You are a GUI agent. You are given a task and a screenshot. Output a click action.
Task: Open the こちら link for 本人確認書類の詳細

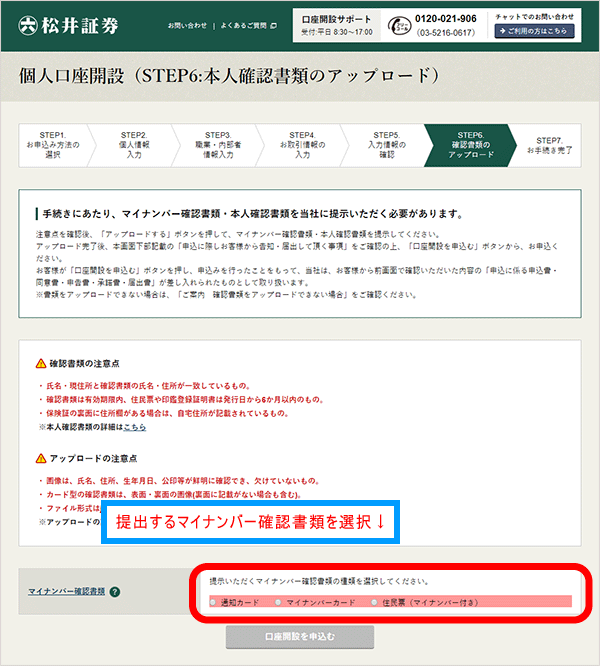[x=135, y=427]
